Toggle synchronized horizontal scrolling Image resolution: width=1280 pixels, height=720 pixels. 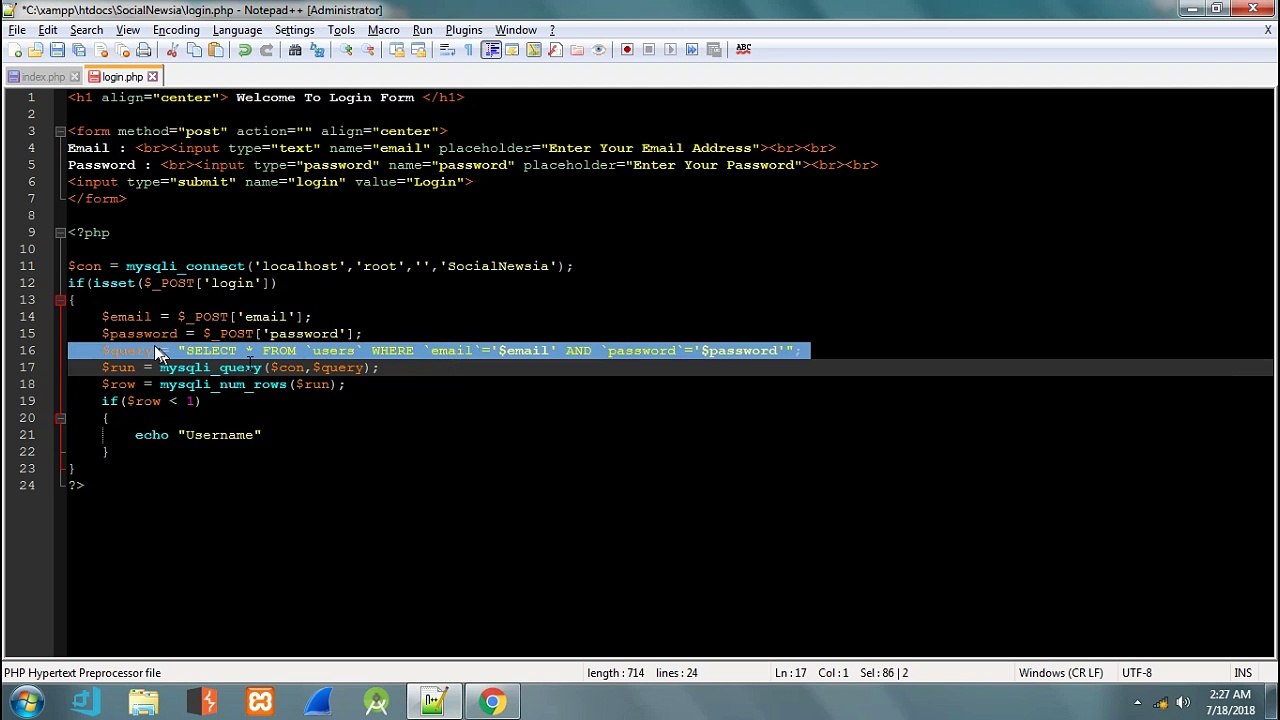[419, 49]
